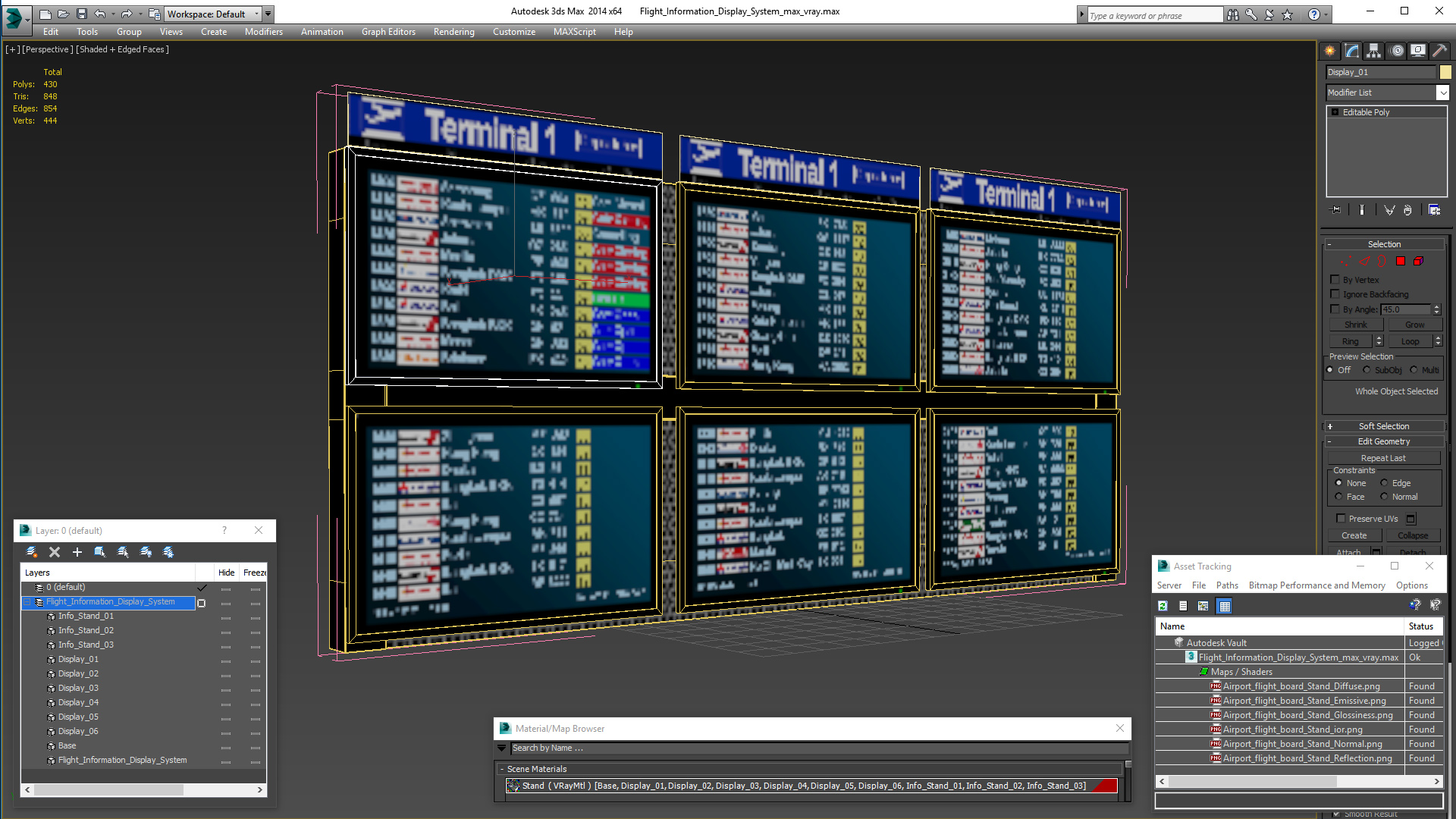Click Configure Modifier Sets icon
Viewport: 1456px width, 819px height.
click(1434, 210)
